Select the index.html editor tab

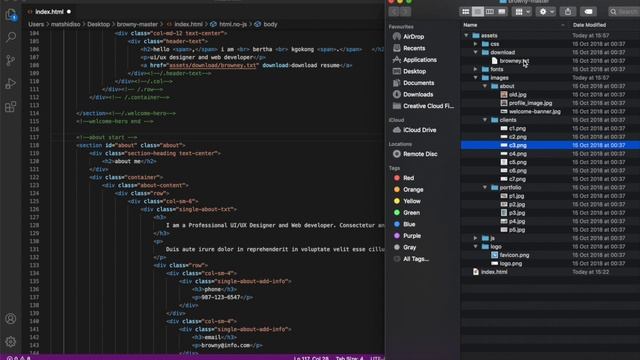[x=49, y=12]
